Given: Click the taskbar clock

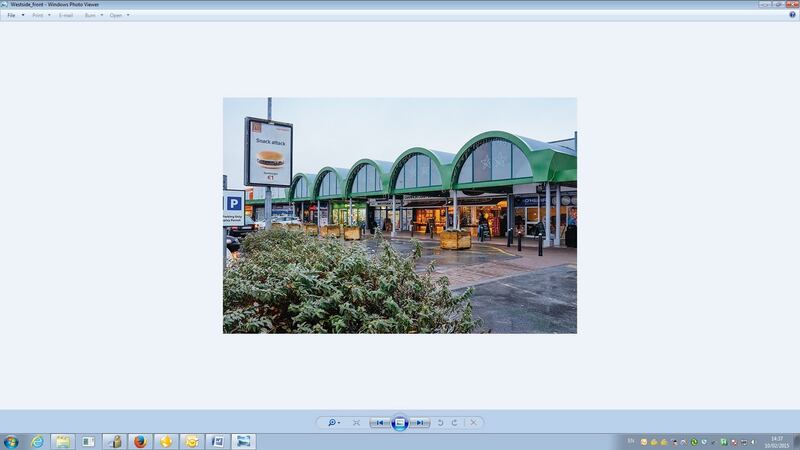Looking at the screenshot, I should pyautogui.click(x=778, y=441).
